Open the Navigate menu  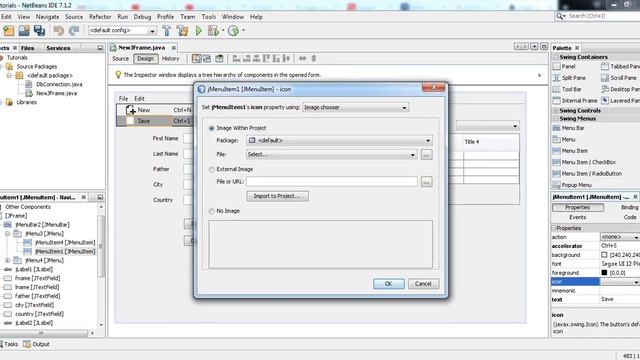[x=47, y=17]
